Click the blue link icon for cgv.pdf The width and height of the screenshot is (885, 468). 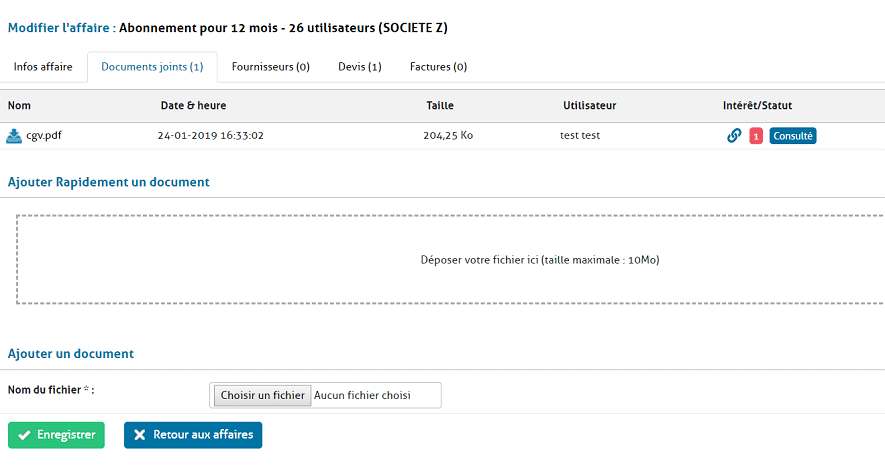(734, 136)
